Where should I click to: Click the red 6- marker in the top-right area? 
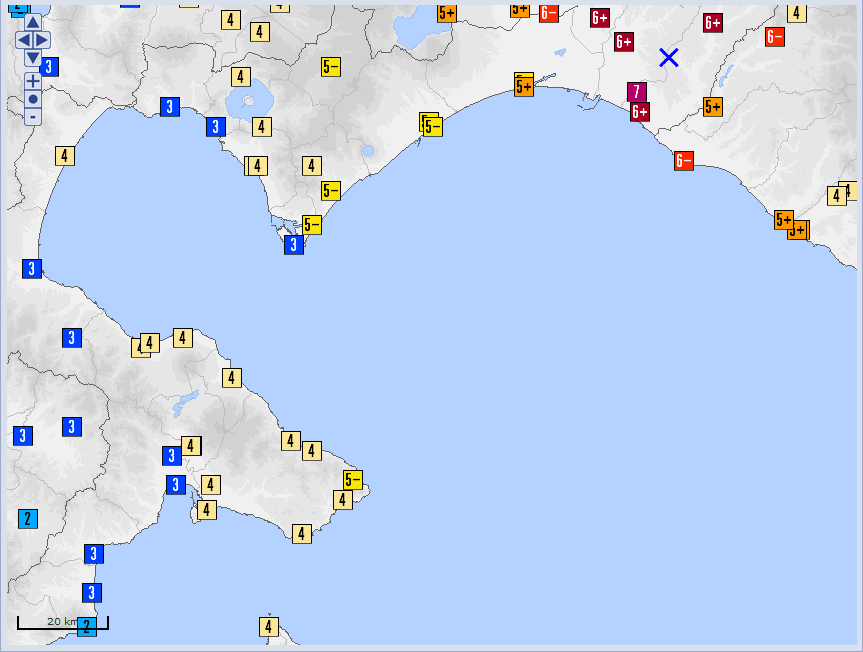(775, 37)
